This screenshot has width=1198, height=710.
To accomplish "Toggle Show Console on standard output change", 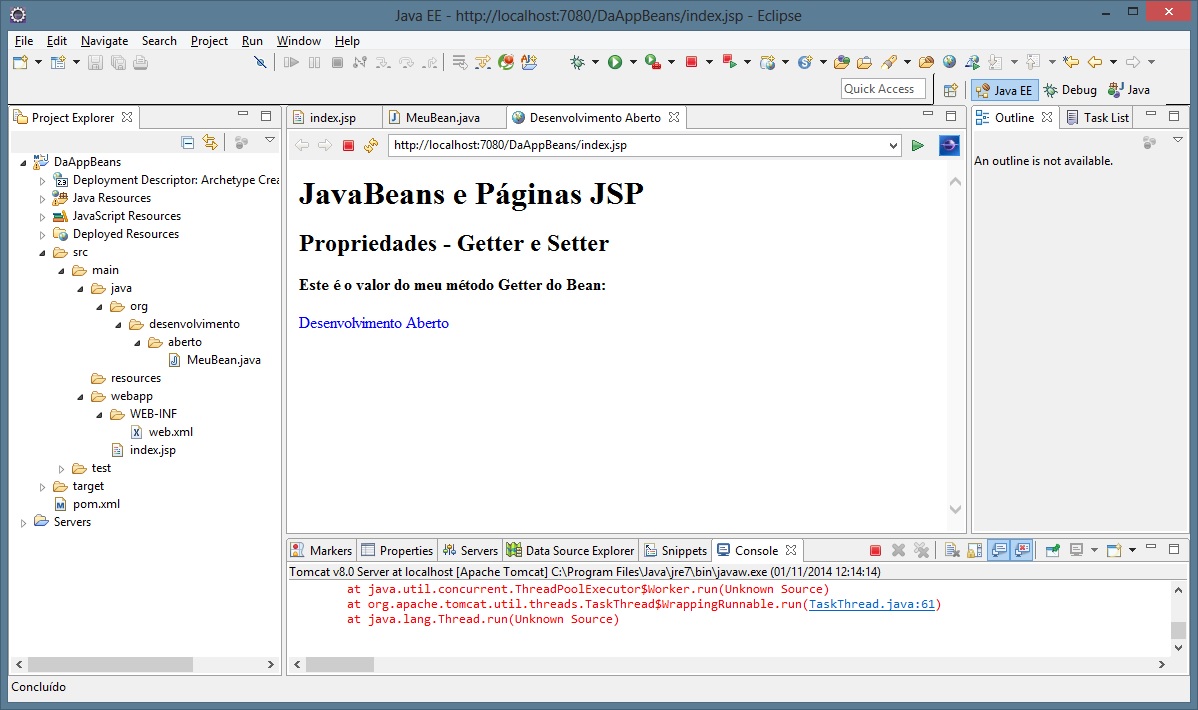I will [x=997, y=550].
